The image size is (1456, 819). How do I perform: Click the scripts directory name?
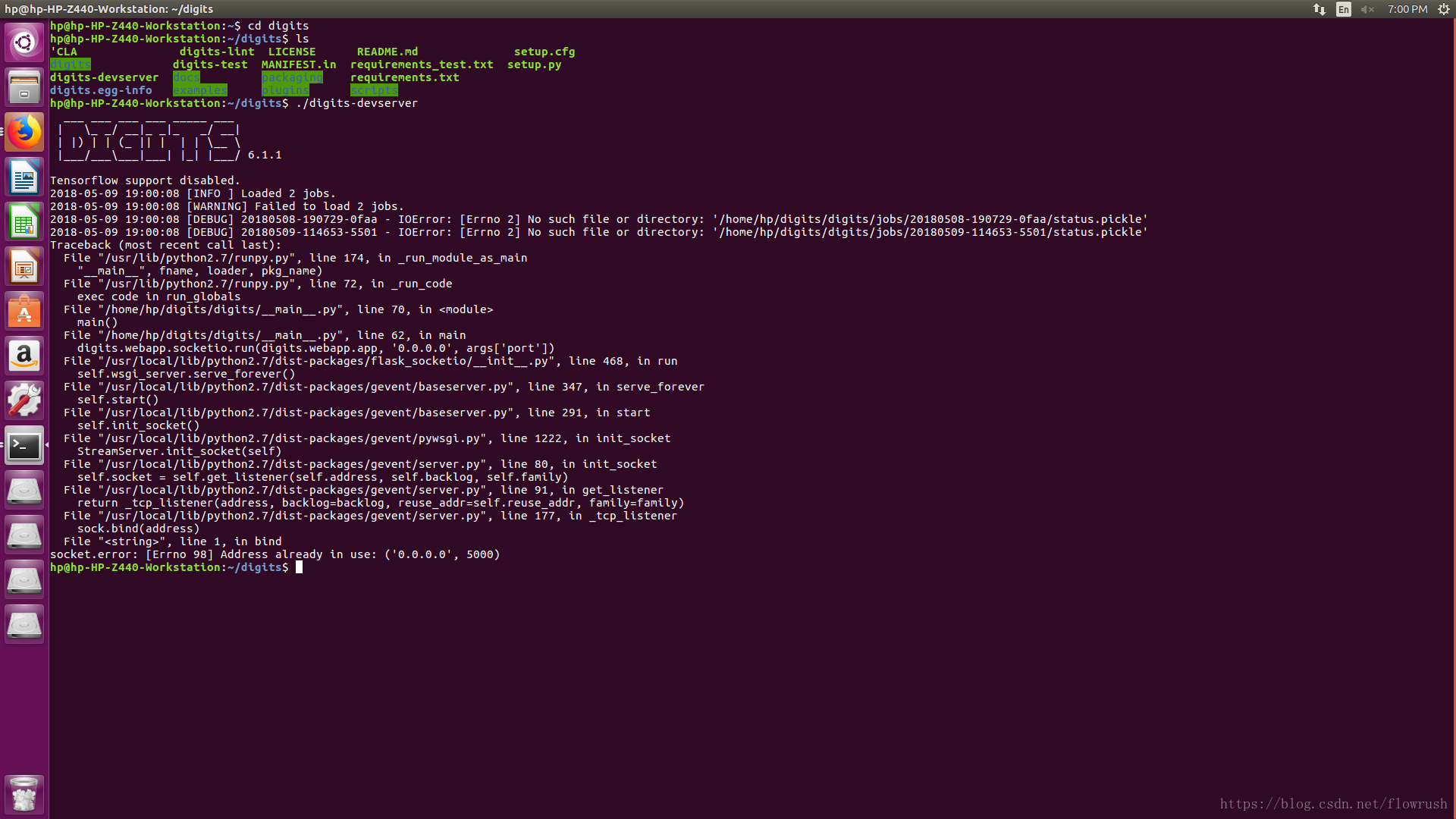click(374, 90)
